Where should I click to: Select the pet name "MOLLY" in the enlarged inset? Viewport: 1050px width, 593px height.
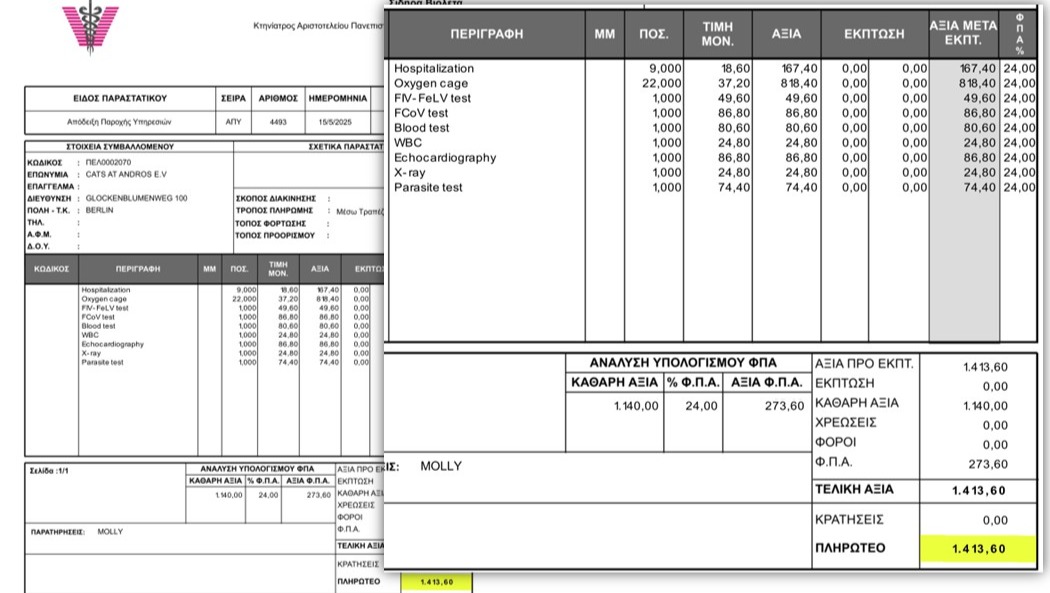(x=441, y=466)
